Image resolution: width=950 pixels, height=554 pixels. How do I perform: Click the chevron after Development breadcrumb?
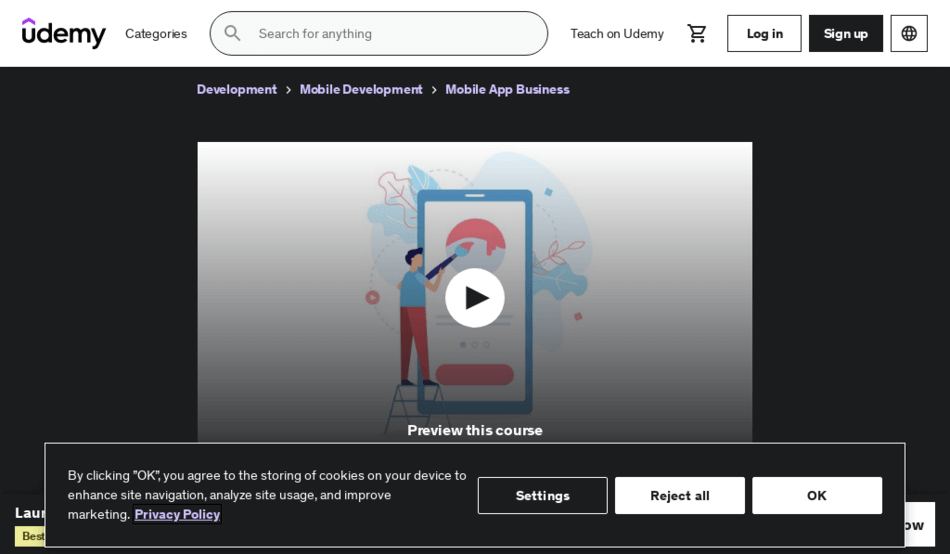click(x=289, y=90)
